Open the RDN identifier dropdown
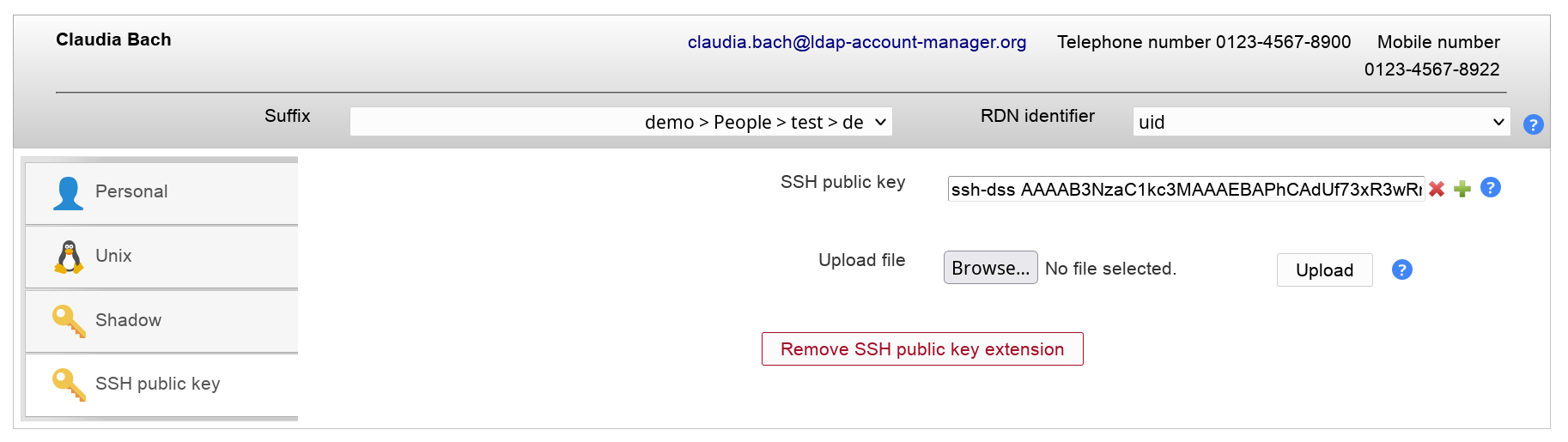This screenshot has width=1568, height=442. pos(1321,122)
